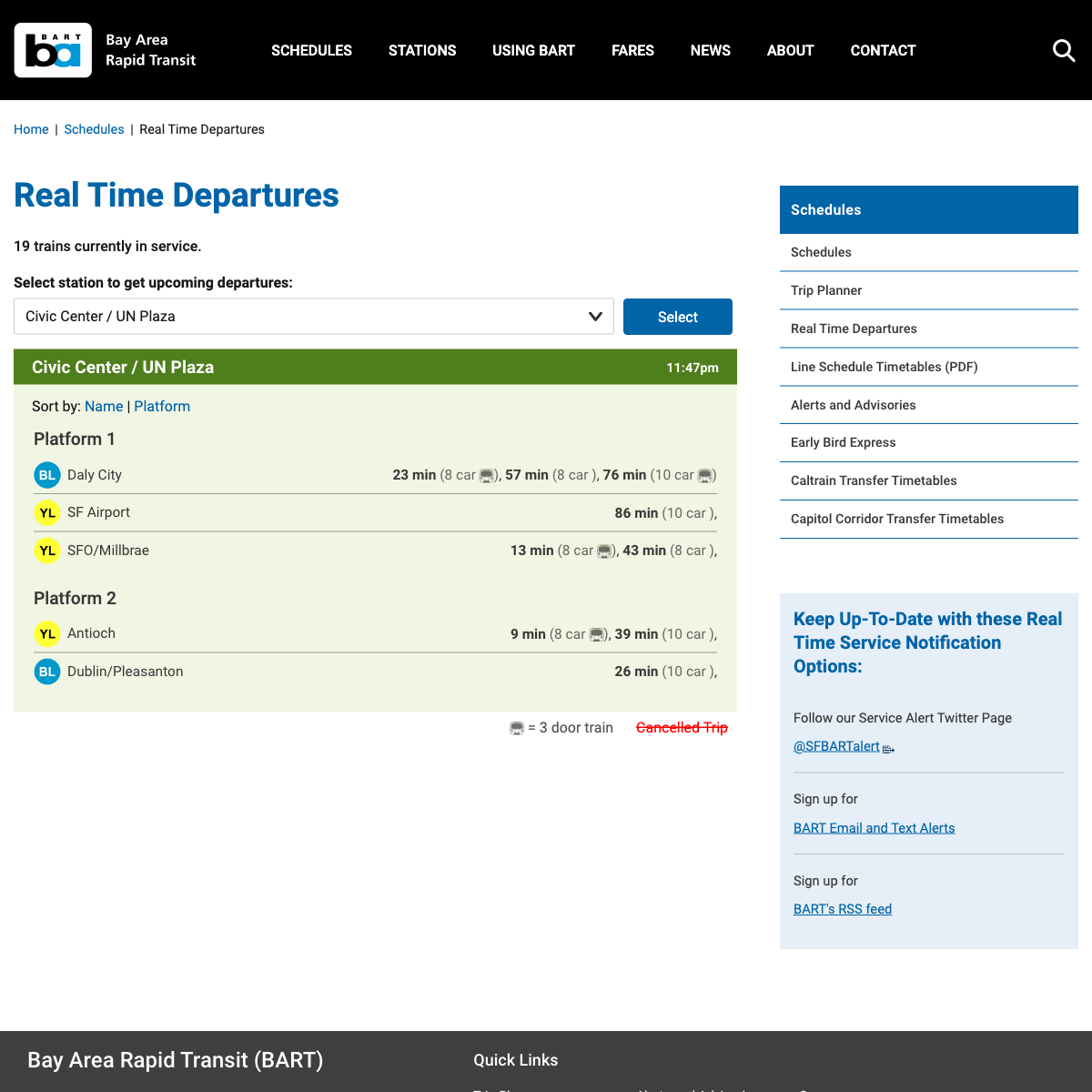Open the Stations navigation menu
This screenshot has height=1092, width=1092.
(x=422, y=50)
